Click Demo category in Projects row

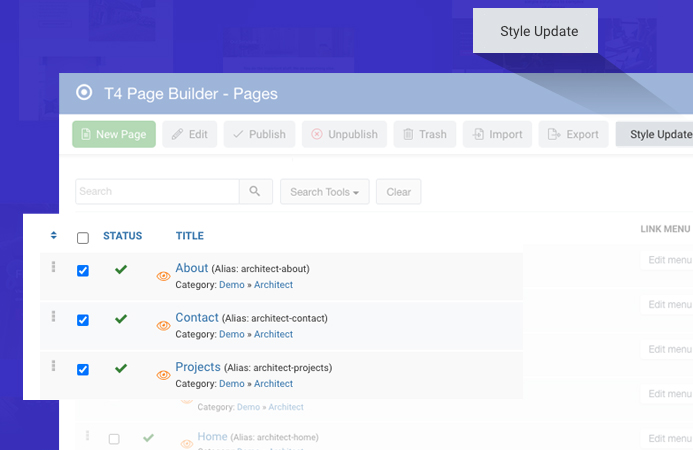(x=232, y=384)
